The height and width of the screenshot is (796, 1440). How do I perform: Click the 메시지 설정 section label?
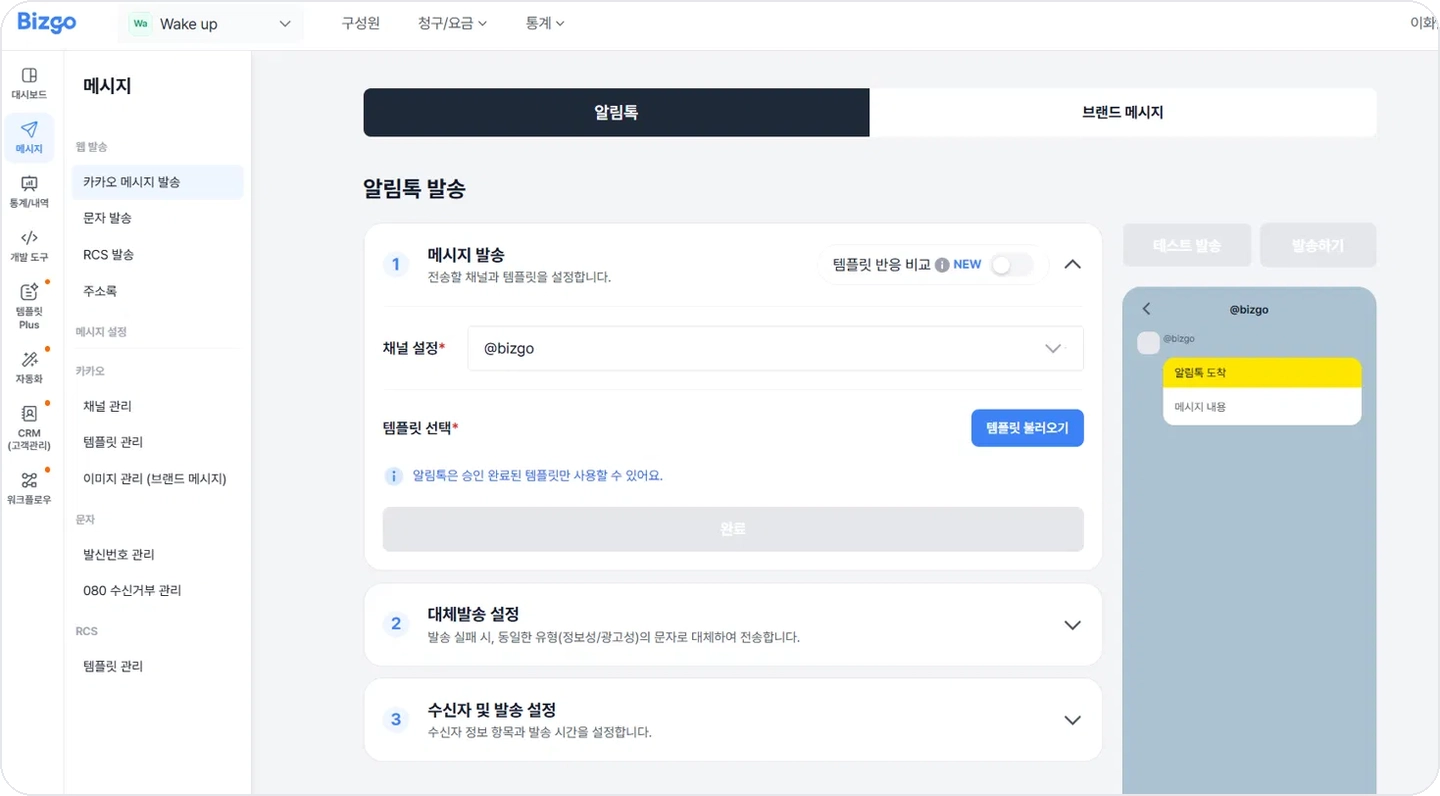point(101,331)
